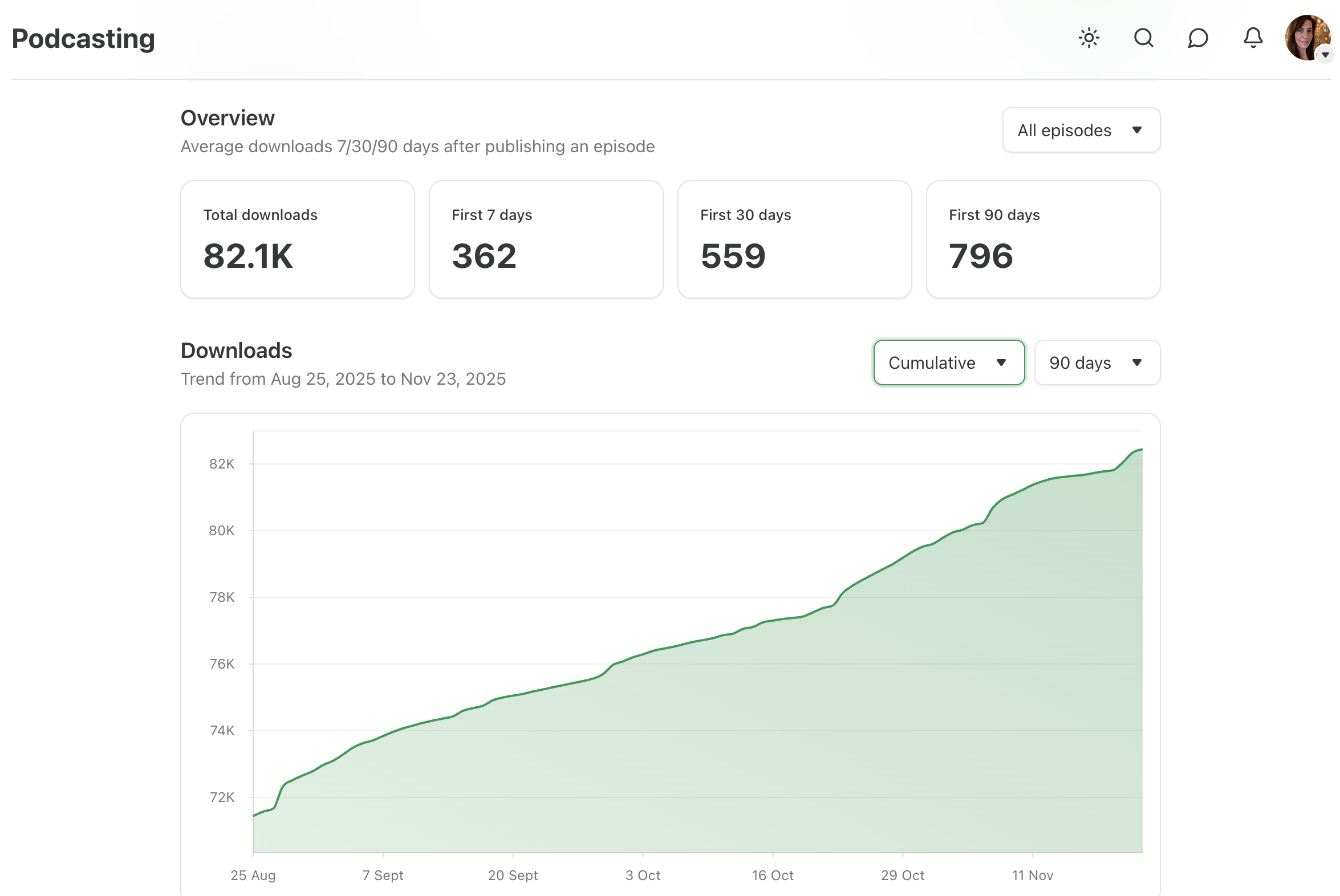Open the Cumulative chart mode dropdown

[948, 363]
